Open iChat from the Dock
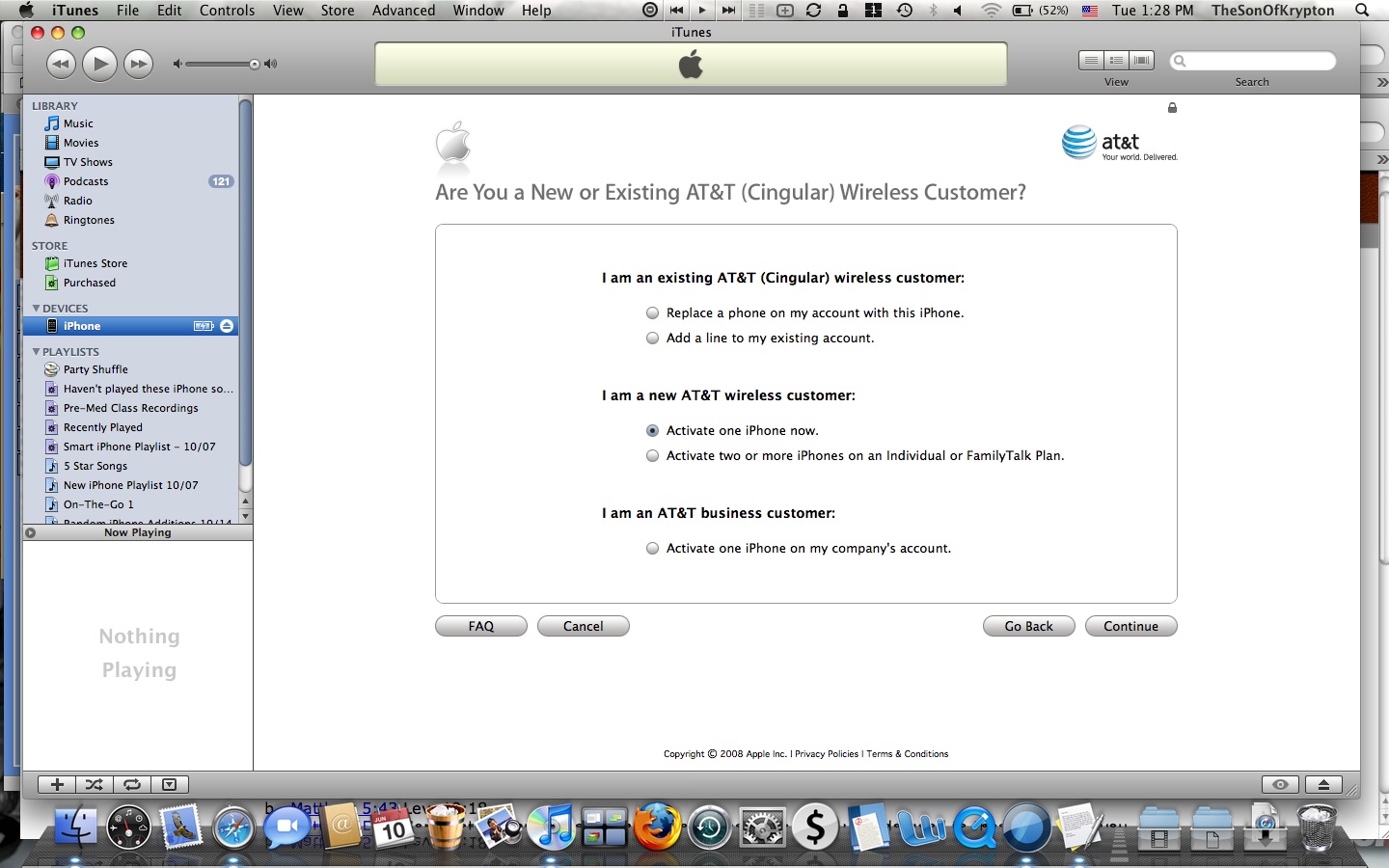 coord(286,827)
